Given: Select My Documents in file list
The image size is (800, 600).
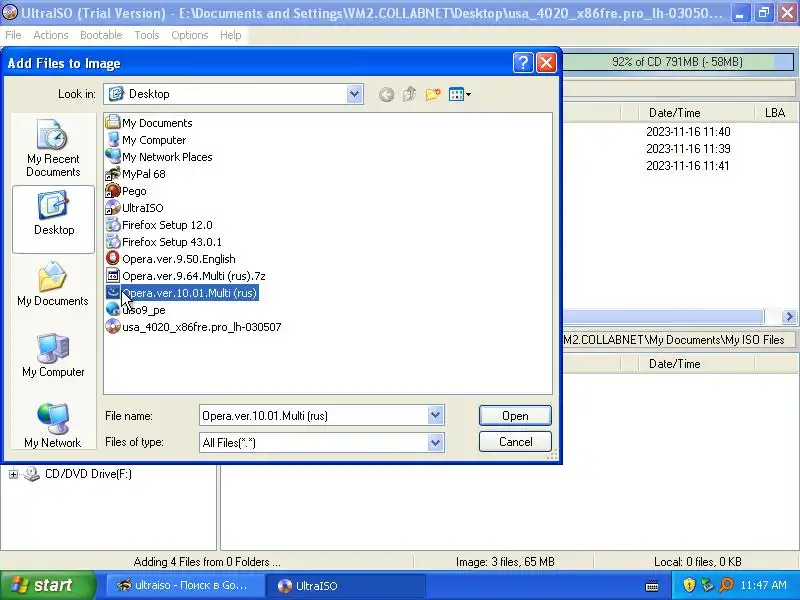Looking at the screenshot, I should 149,123.
